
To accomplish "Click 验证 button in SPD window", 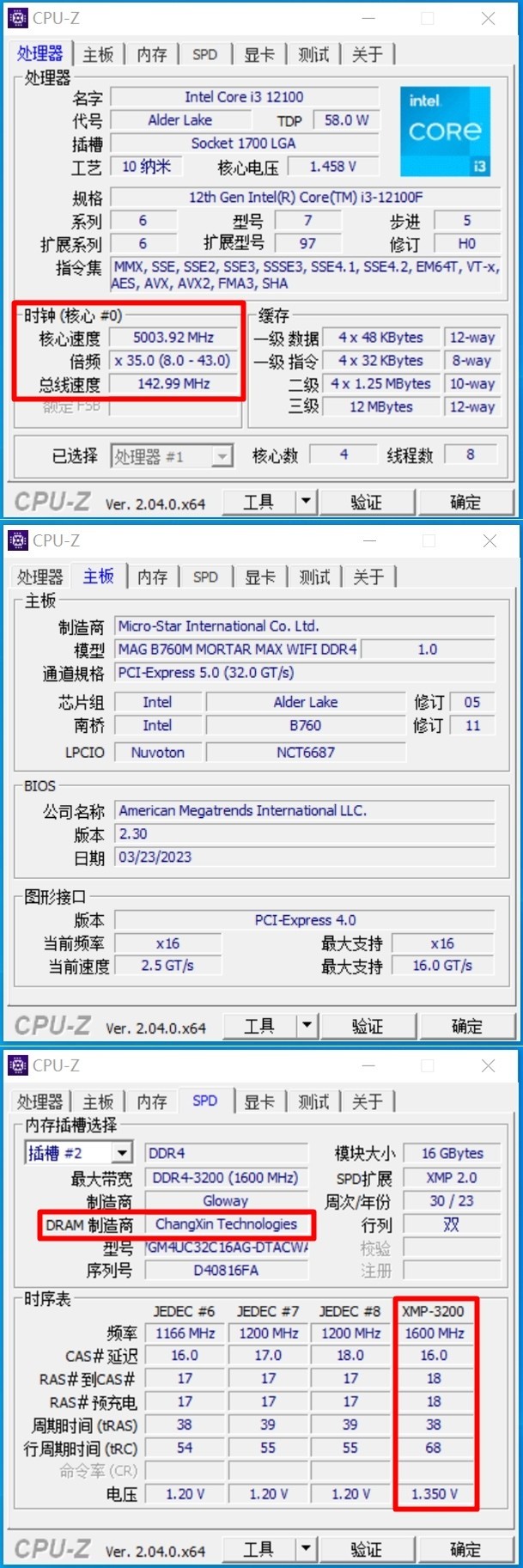I will pos(366,1549).
